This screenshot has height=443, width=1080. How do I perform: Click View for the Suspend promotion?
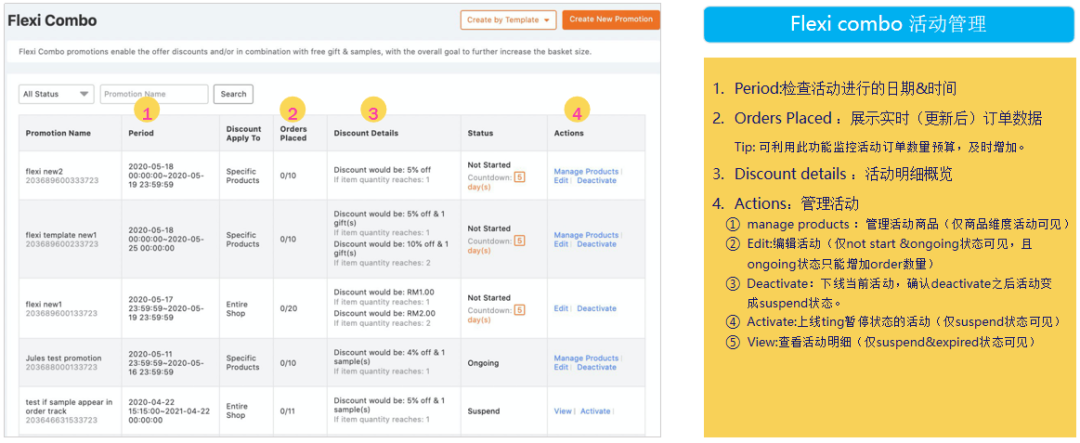[x=562, y=411]
